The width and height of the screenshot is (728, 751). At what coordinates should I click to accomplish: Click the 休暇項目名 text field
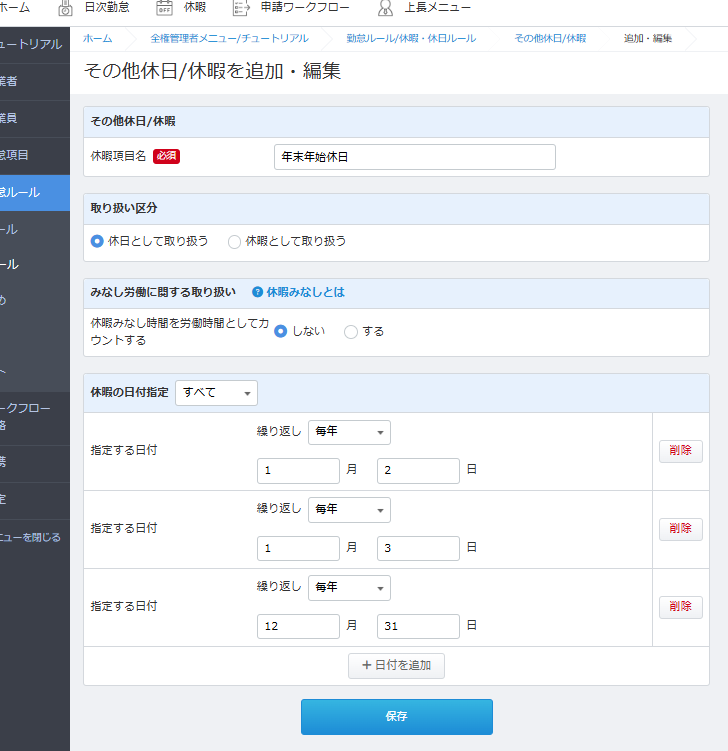coord(414,157)
